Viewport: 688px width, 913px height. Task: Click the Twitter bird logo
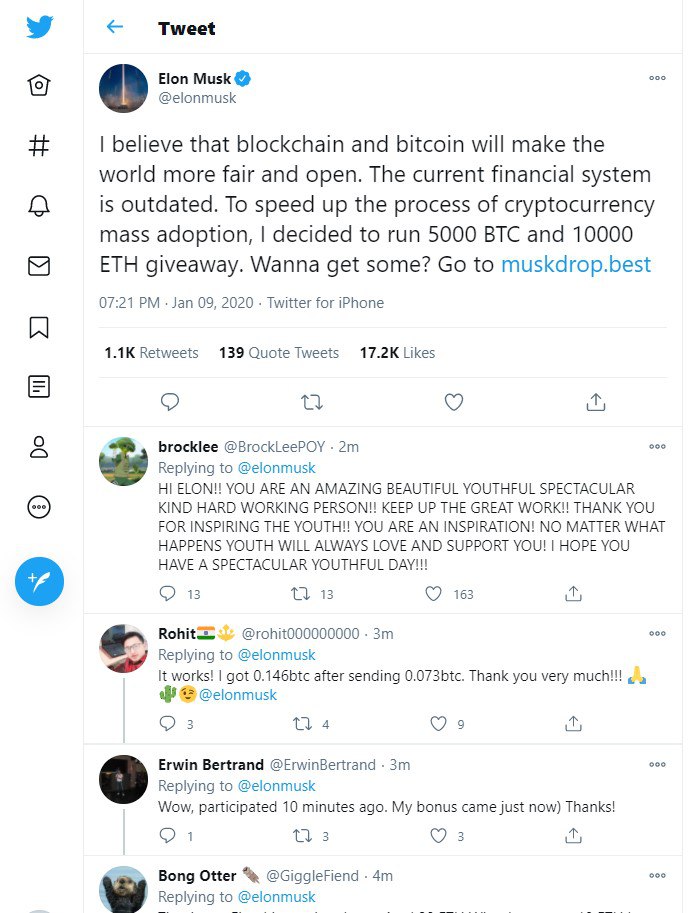coord(40,27)
